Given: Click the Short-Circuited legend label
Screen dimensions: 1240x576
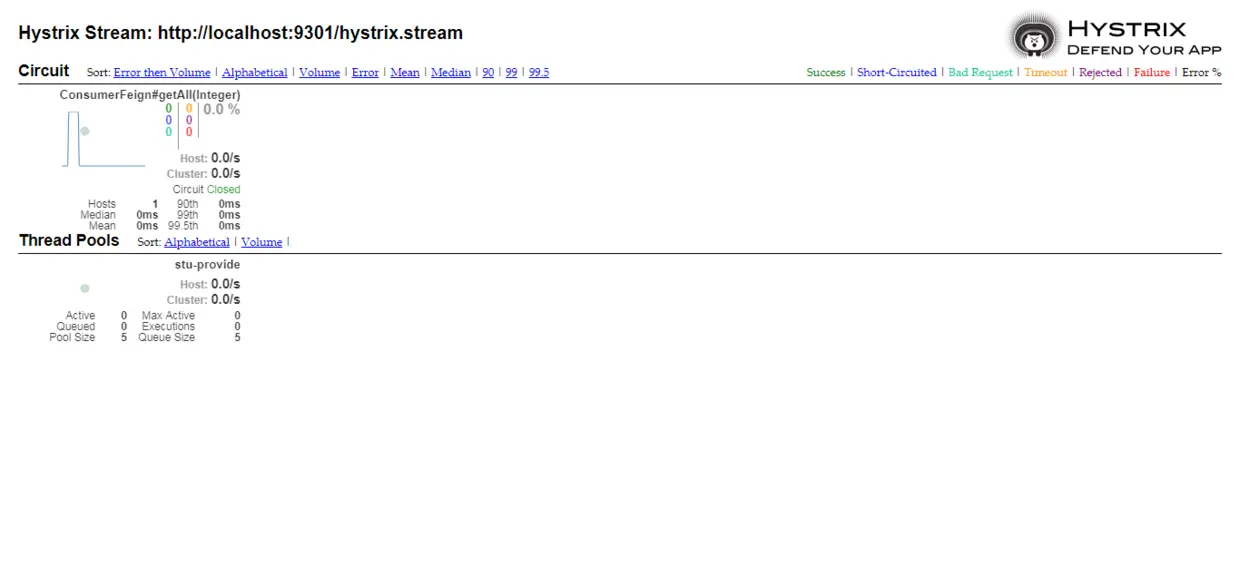Looking at the screenshot, I should click(897, 73).
